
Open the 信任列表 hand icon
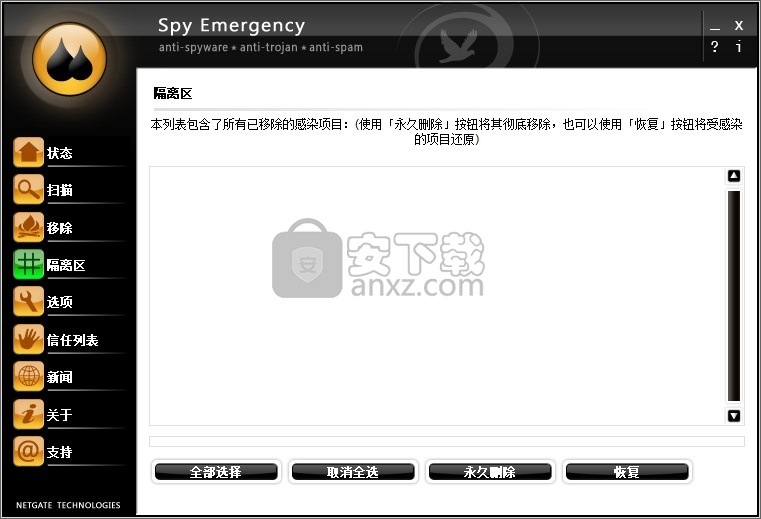(28, 339)
